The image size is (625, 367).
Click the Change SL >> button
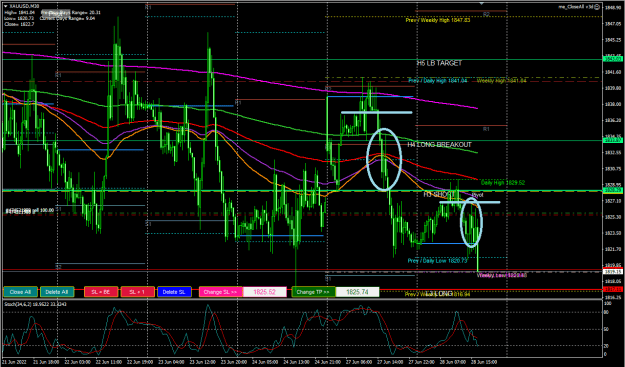tap(220, 292)
